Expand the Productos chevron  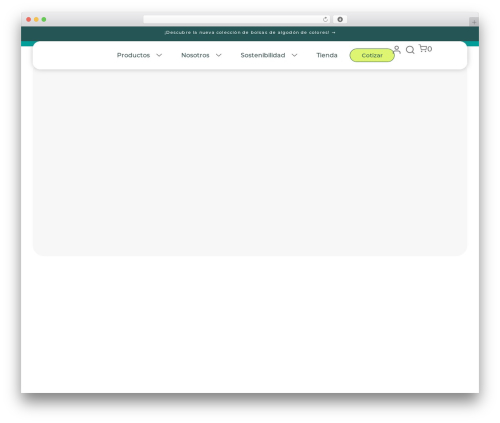click(159, 55)
